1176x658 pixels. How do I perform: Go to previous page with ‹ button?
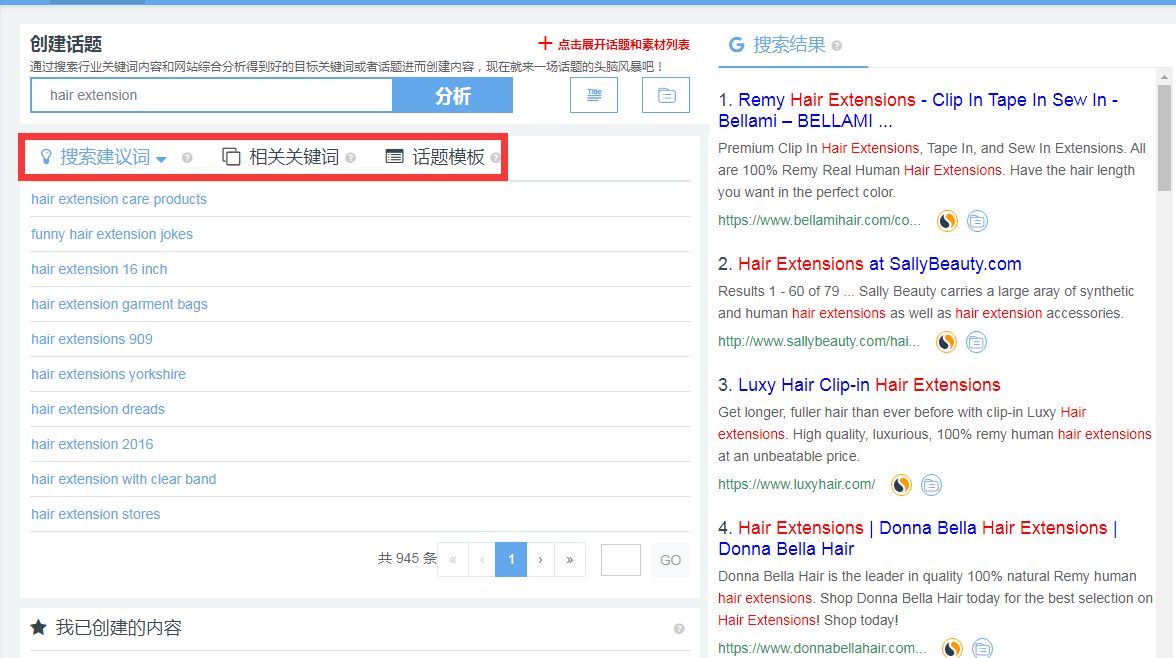(x=482, y=560)
